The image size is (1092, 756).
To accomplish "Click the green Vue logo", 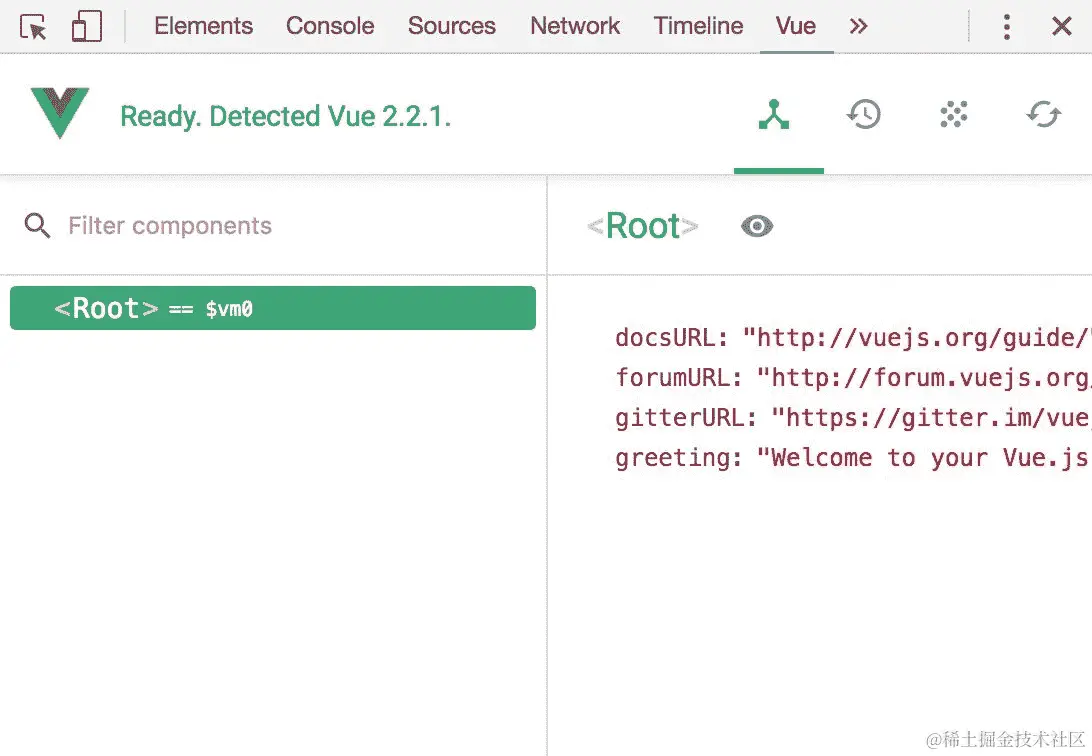I will (x=60, y=113).
